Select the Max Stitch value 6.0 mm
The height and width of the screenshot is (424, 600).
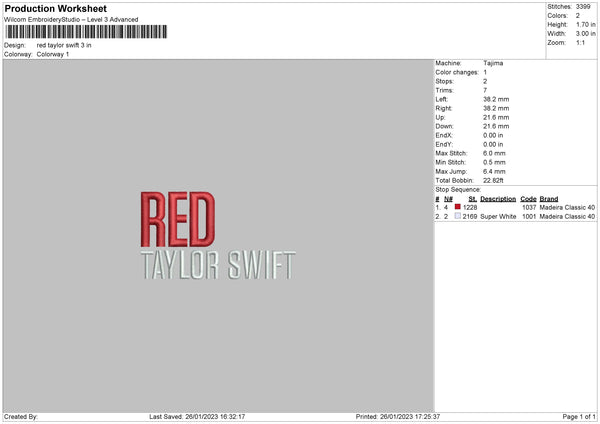[x=494, y=153]
